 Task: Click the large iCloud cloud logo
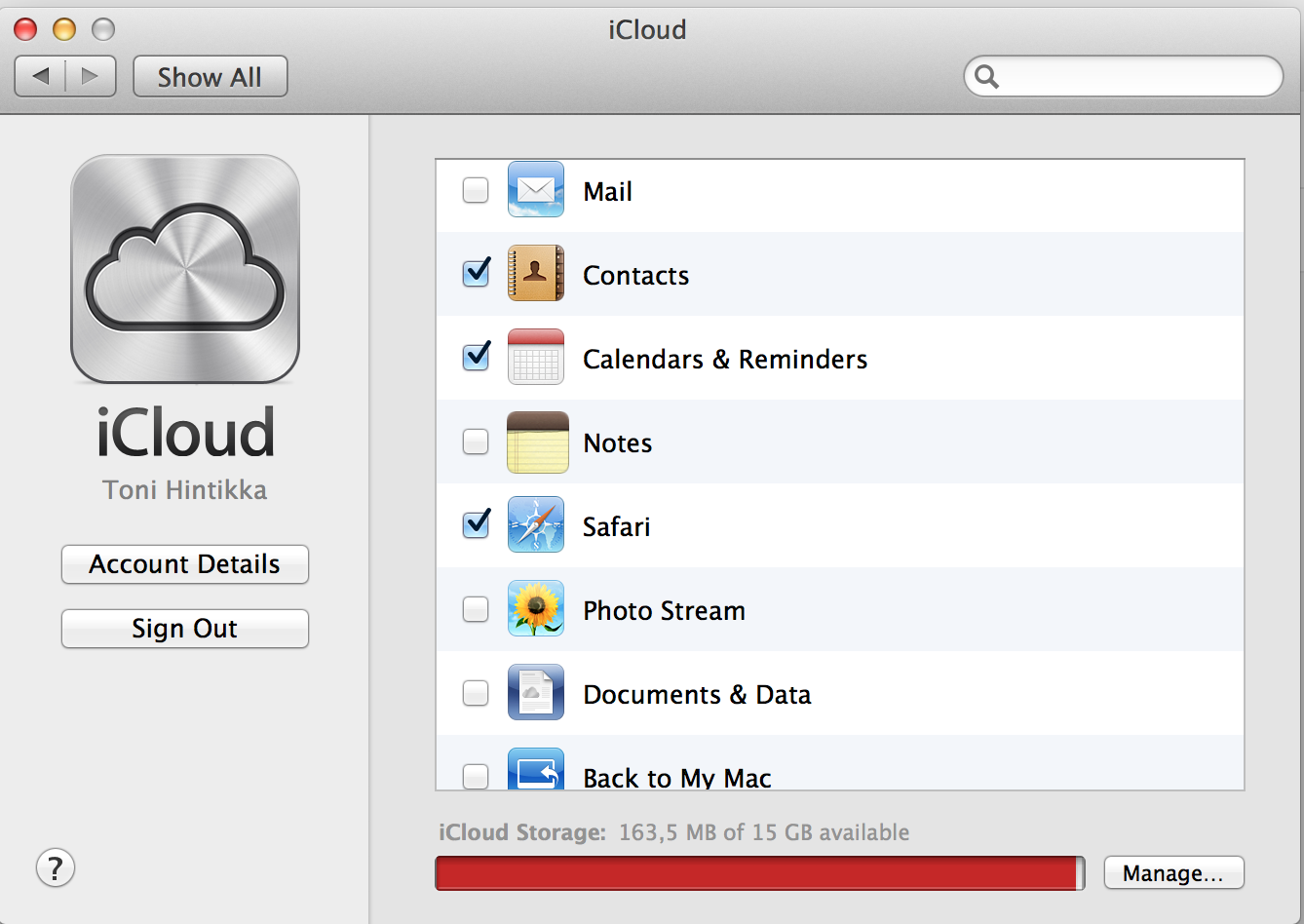[x=185, y=269]
